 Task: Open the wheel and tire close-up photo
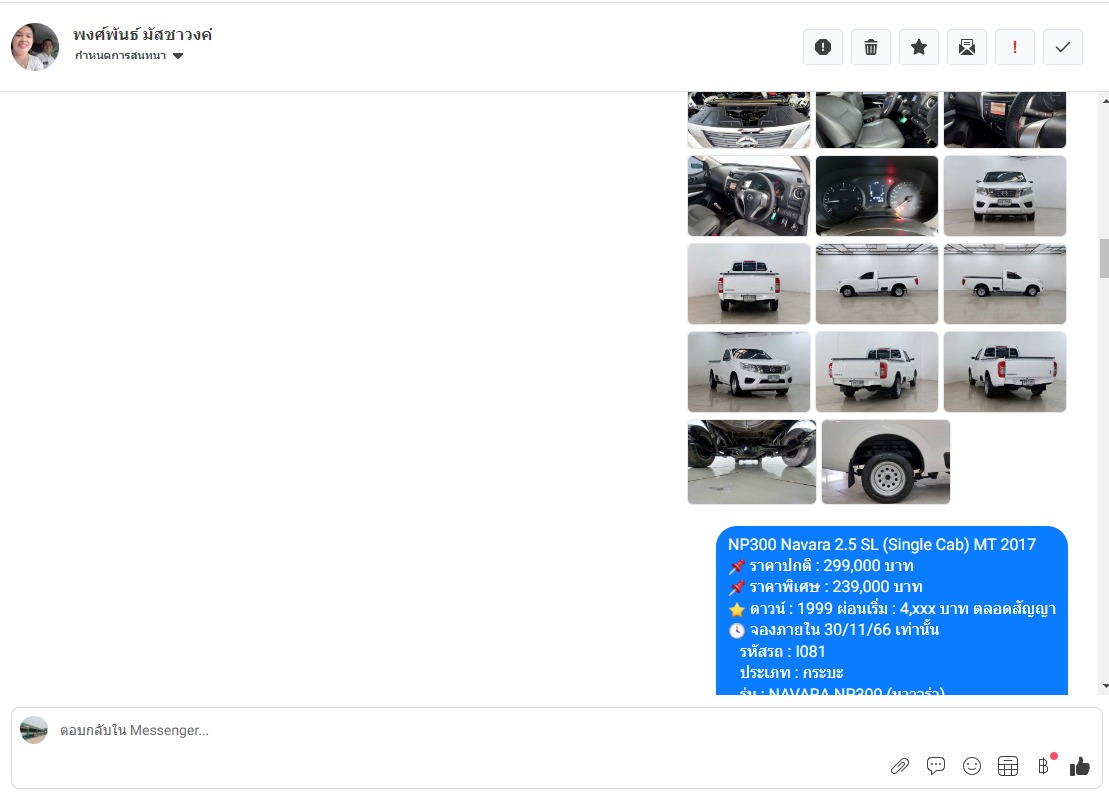pyautogui.click(x=886, y=462)
